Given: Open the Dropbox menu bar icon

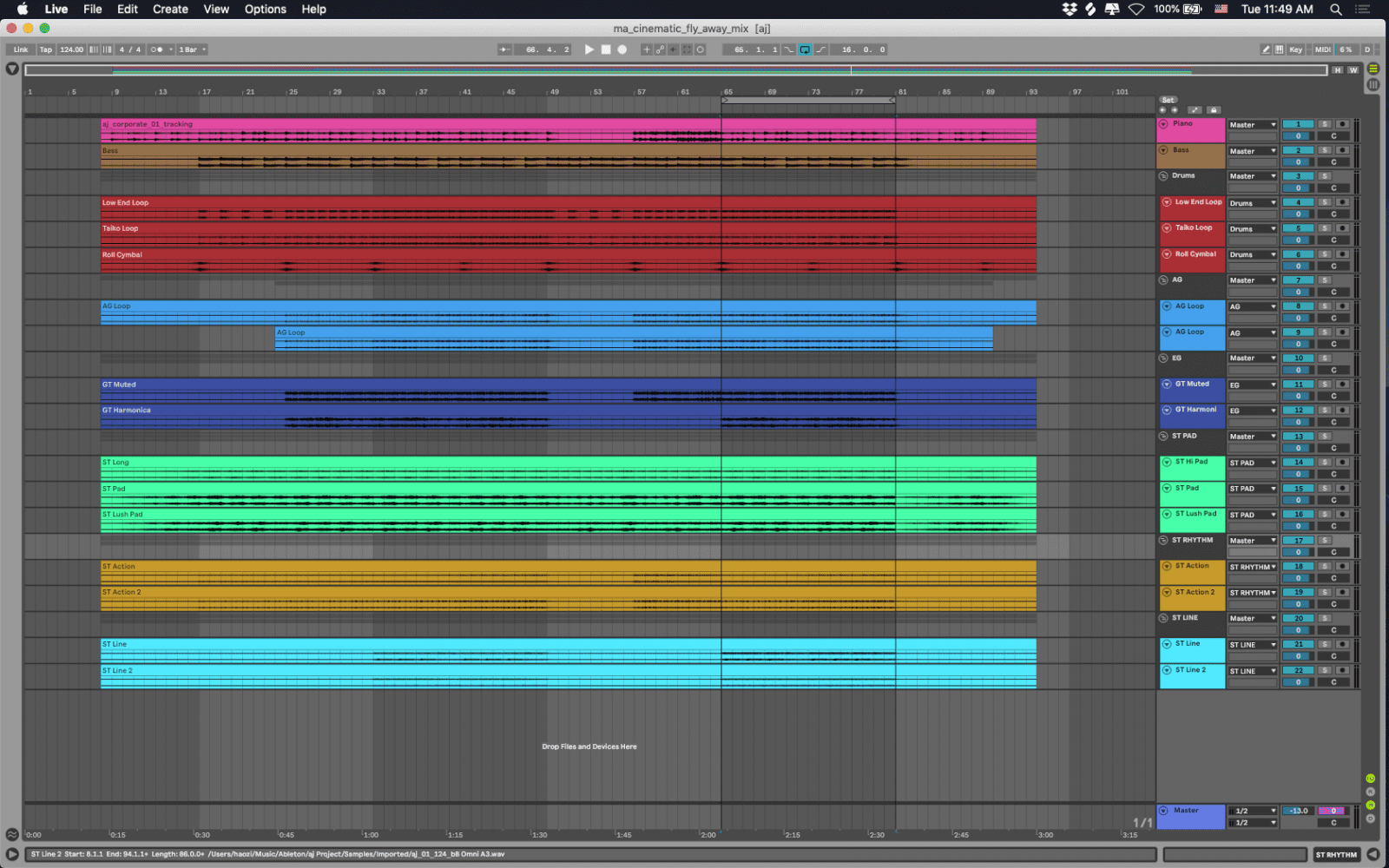Looking at the screenshot, I should click(1070, 9).
